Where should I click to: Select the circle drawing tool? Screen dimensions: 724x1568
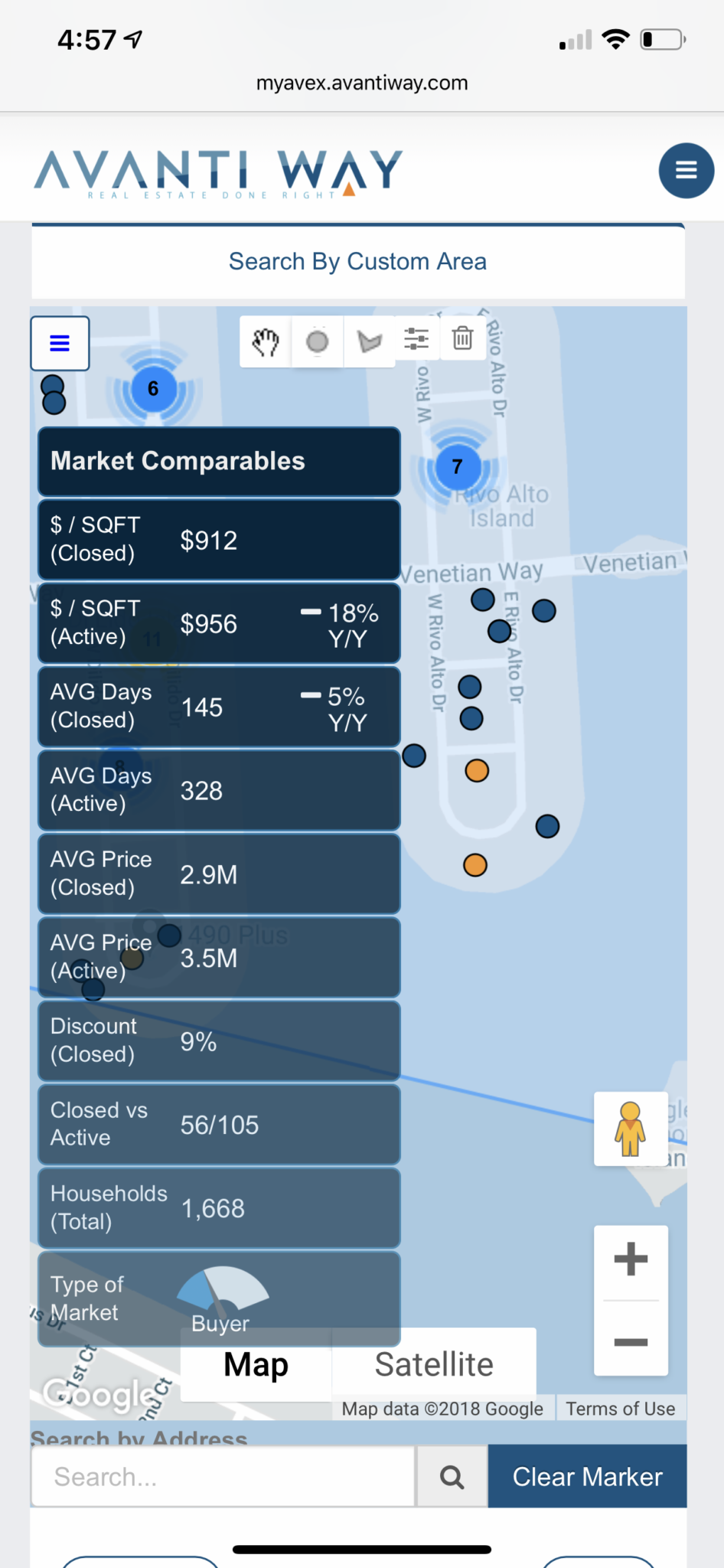(x=317, y=341)
